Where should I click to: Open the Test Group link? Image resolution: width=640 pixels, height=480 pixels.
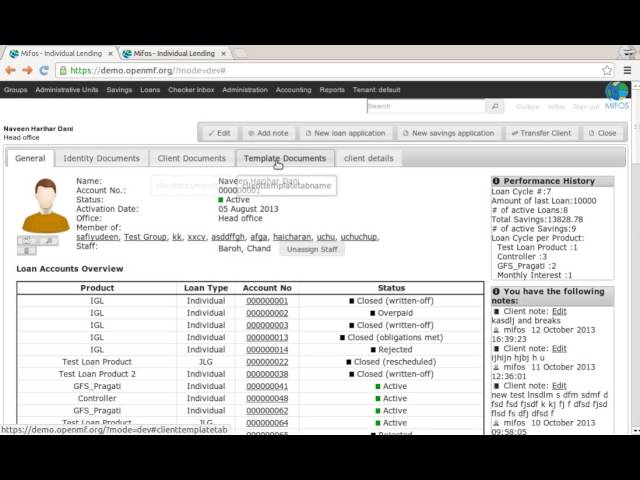pos(145,237)
